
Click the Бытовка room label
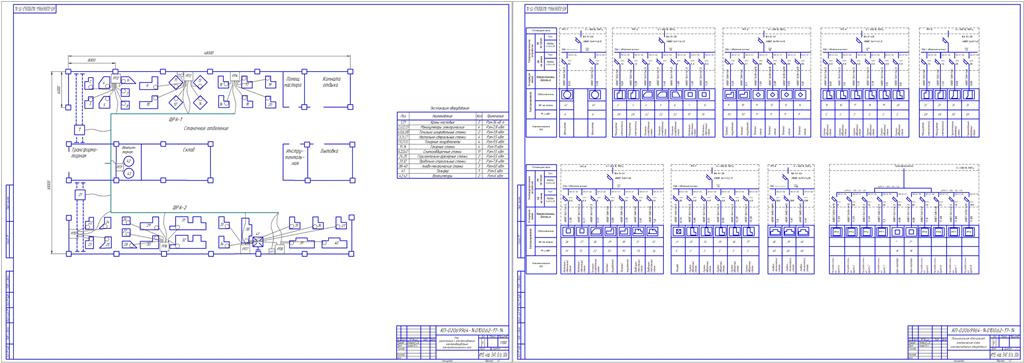pyautogui.click(x=330, y=151)
